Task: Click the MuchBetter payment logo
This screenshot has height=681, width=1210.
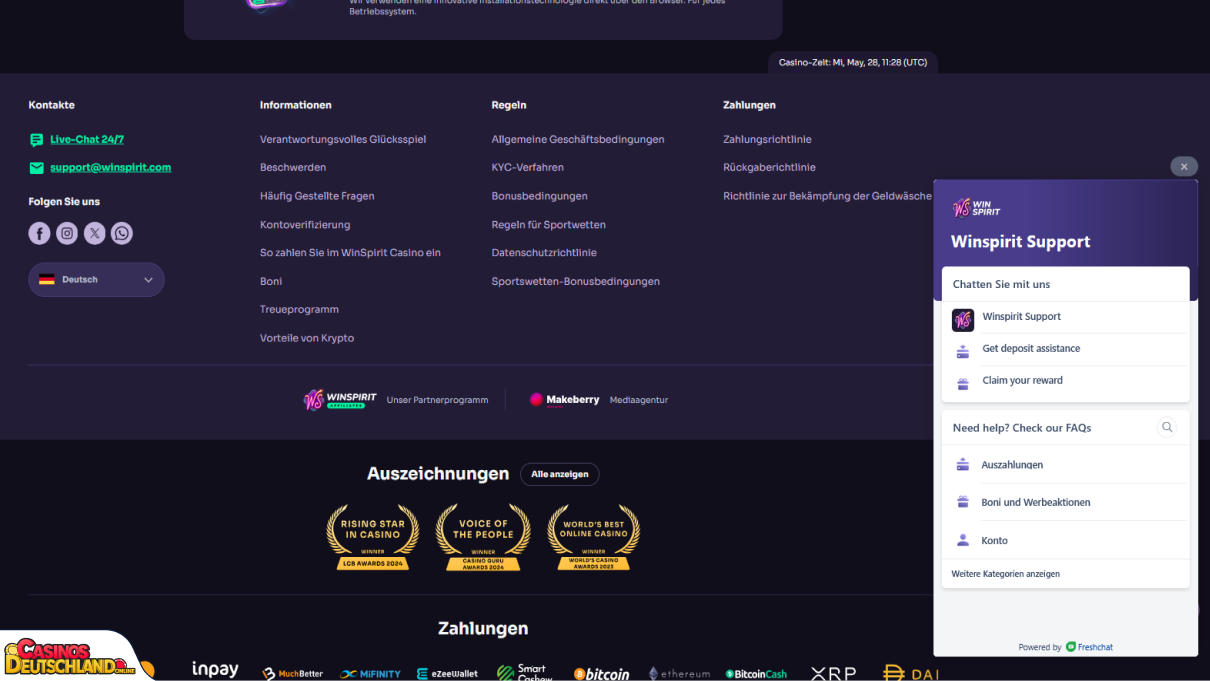Action: [x=293, y=674]
